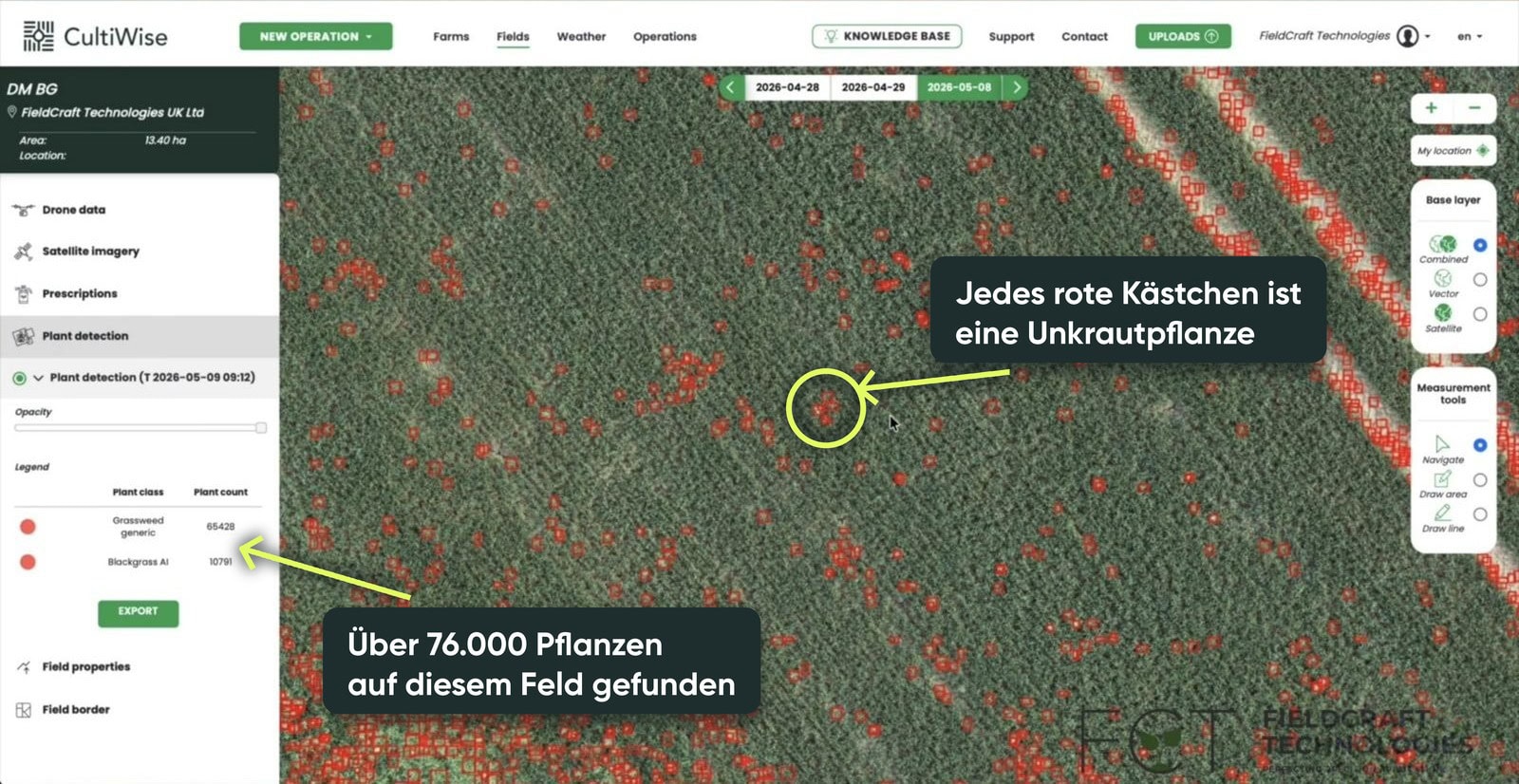This screenshot has width=1519, height=784.
Task: Open the Fields menu
Action: pyautogui.click(x=513, y=36)
